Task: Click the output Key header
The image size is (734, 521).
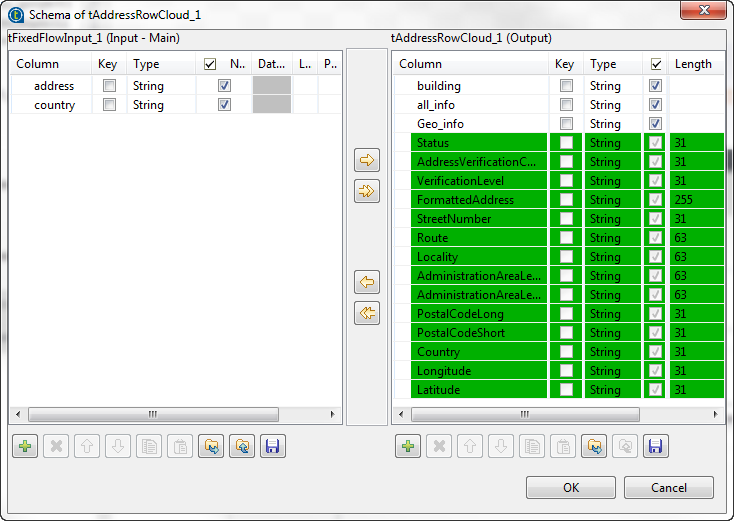Action: (565, 64)
